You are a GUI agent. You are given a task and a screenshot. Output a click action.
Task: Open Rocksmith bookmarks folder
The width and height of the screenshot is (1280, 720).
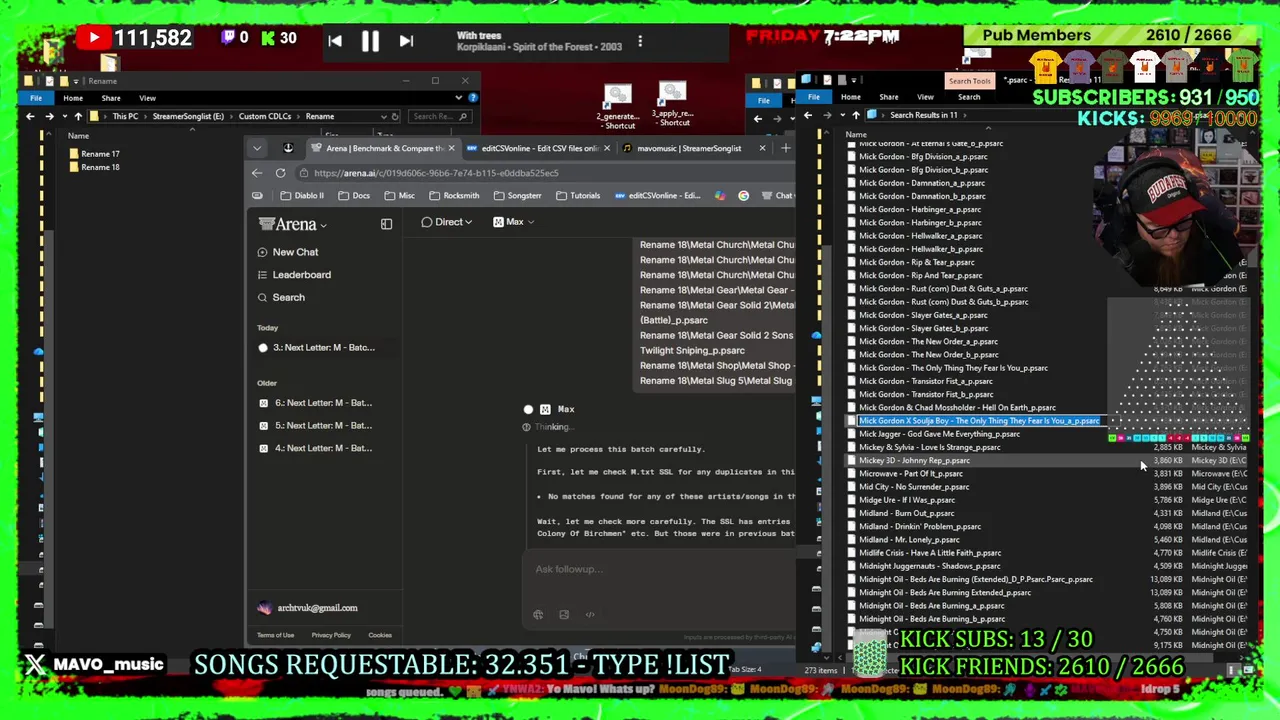(x=455, y=196)
